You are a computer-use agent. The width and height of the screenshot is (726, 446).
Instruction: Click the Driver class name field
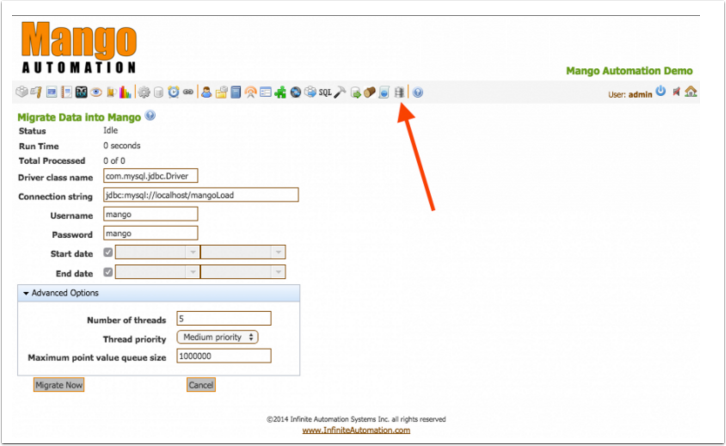tap(150, 176)
